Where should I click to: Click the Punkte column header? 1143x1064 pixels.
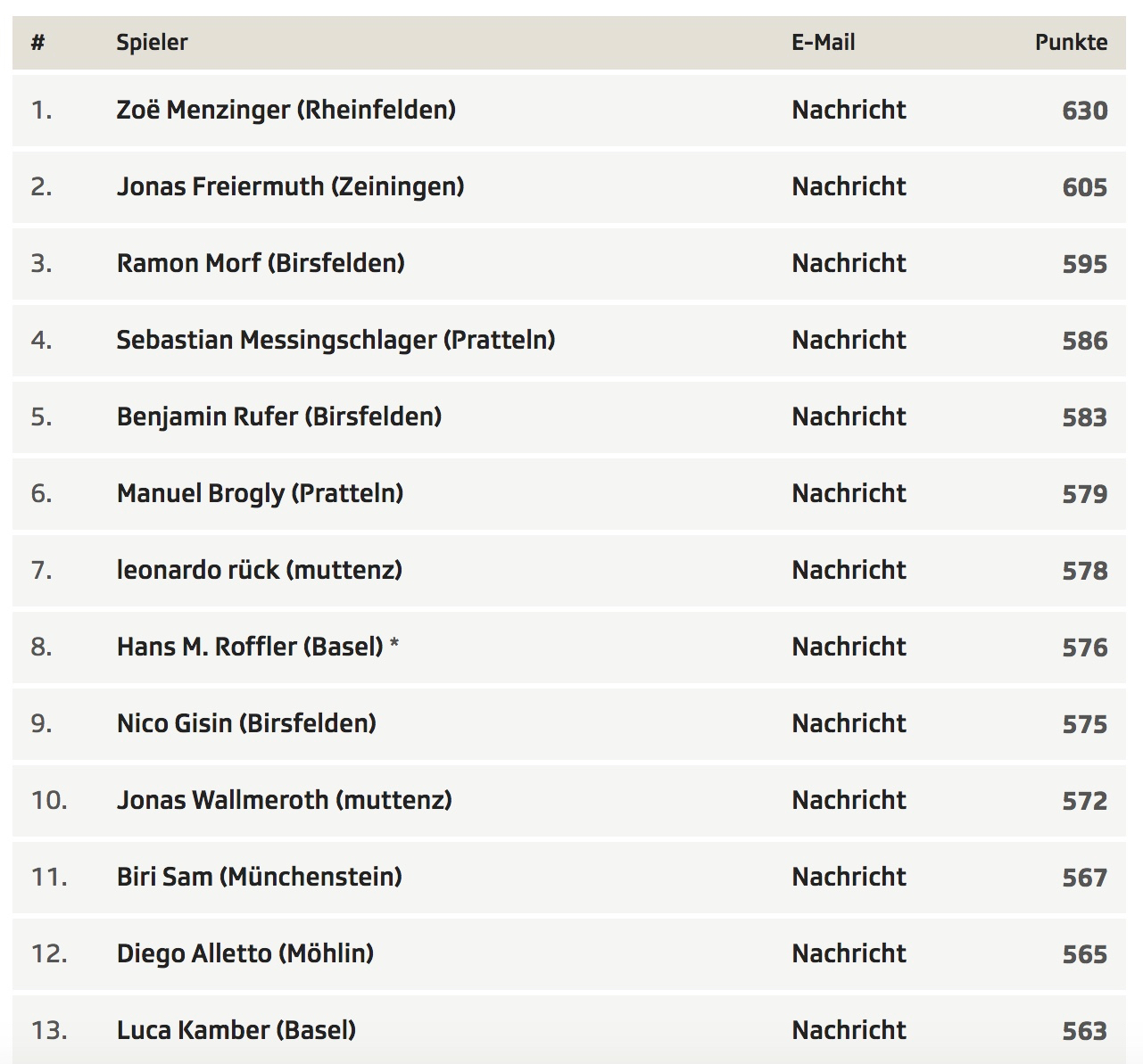(x=1071, y=42)
